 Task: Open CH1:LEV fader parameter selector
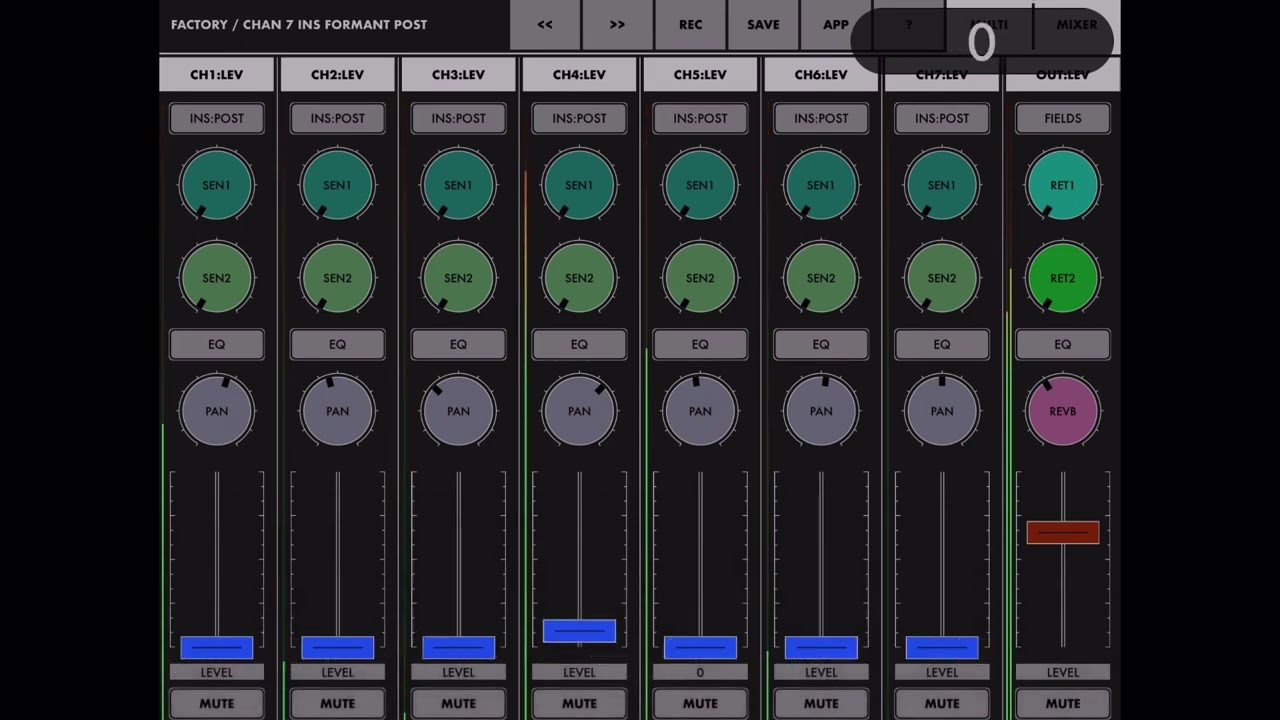(x=216, y=75)
